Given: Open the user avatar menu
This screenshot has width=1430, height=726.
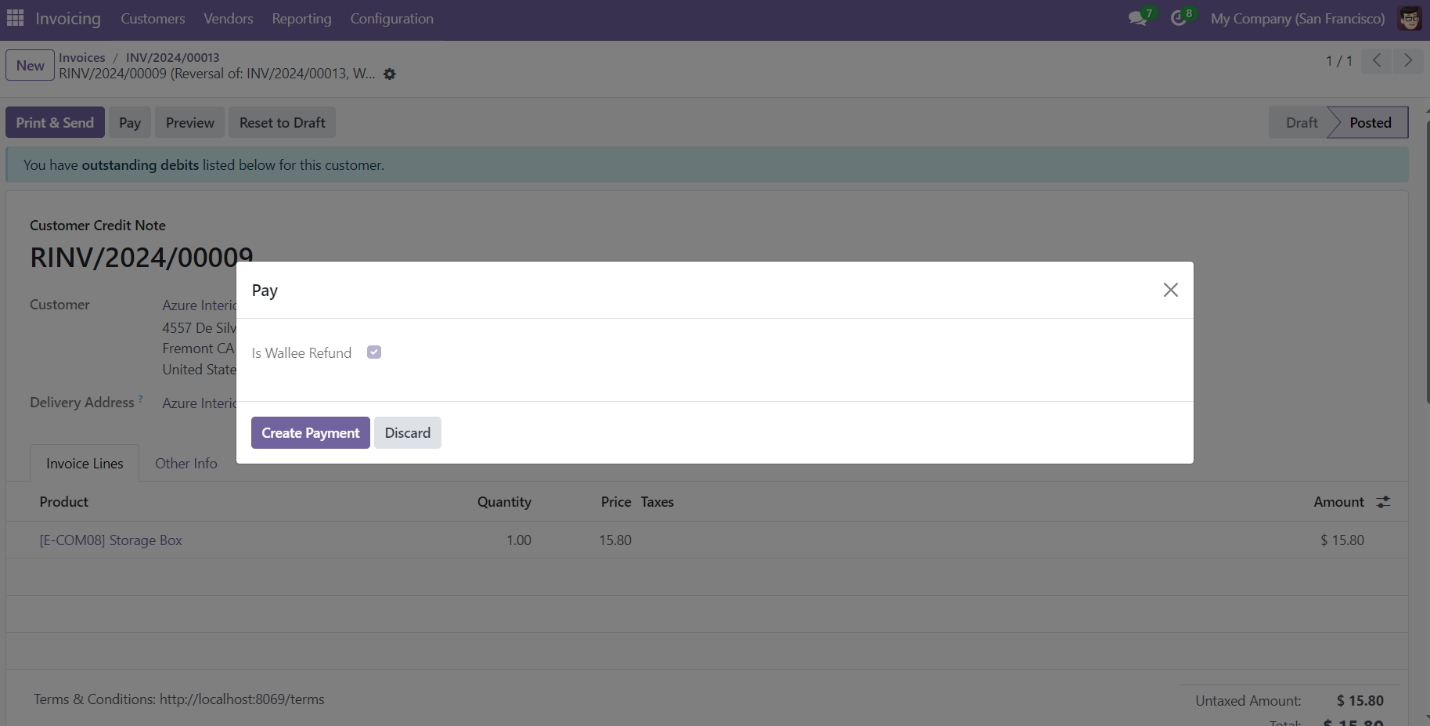Looking at the screenshot, I should click(x=1409, y=18).
